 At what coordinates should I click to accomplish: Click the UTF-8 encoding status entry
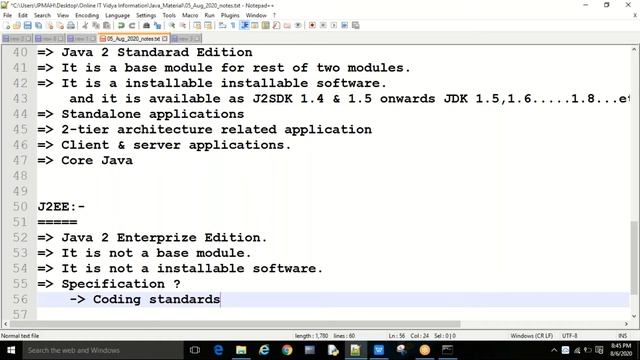point(570,336)
